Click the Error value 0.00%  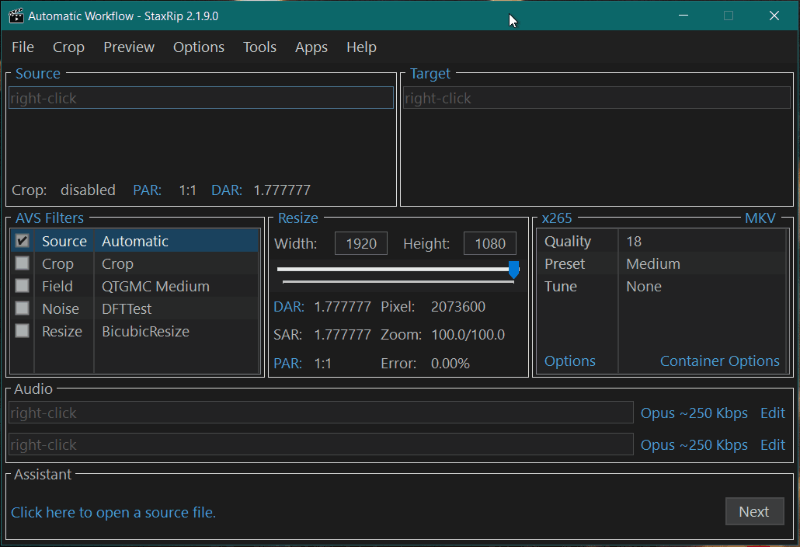pyautogui.click(x=450, y=363)
